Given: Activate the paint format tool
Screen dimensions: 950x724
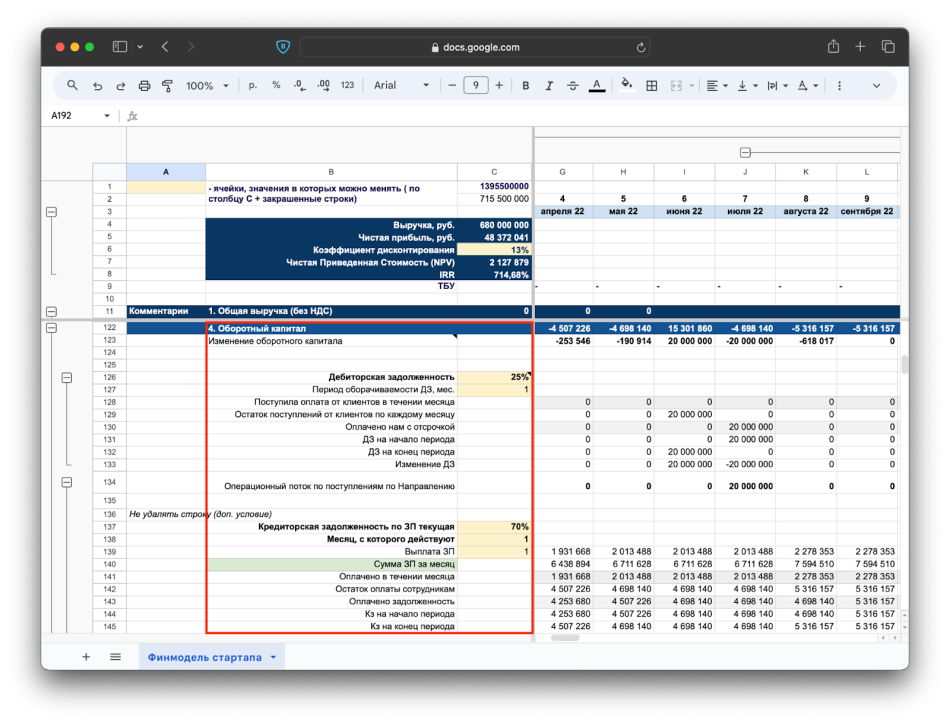Looking at the screenshot, I should 167,86.
